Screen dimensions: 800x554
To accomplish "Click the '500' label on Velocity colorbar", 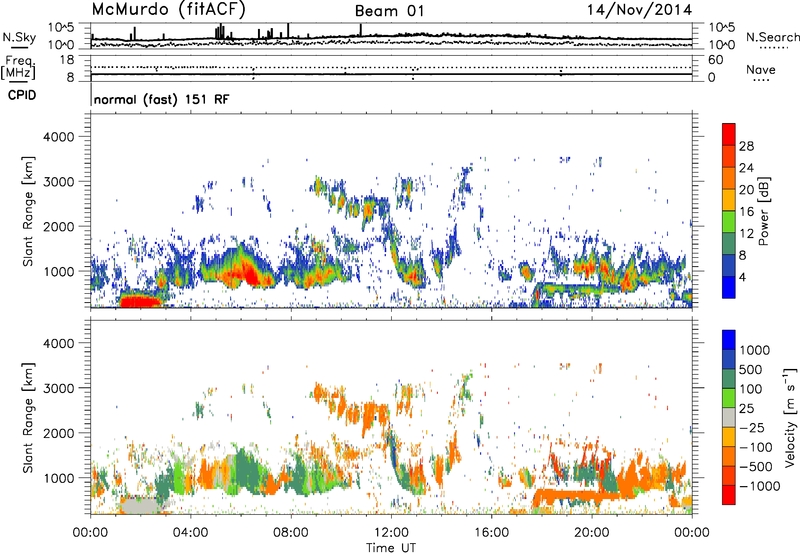I will point(753,369).
